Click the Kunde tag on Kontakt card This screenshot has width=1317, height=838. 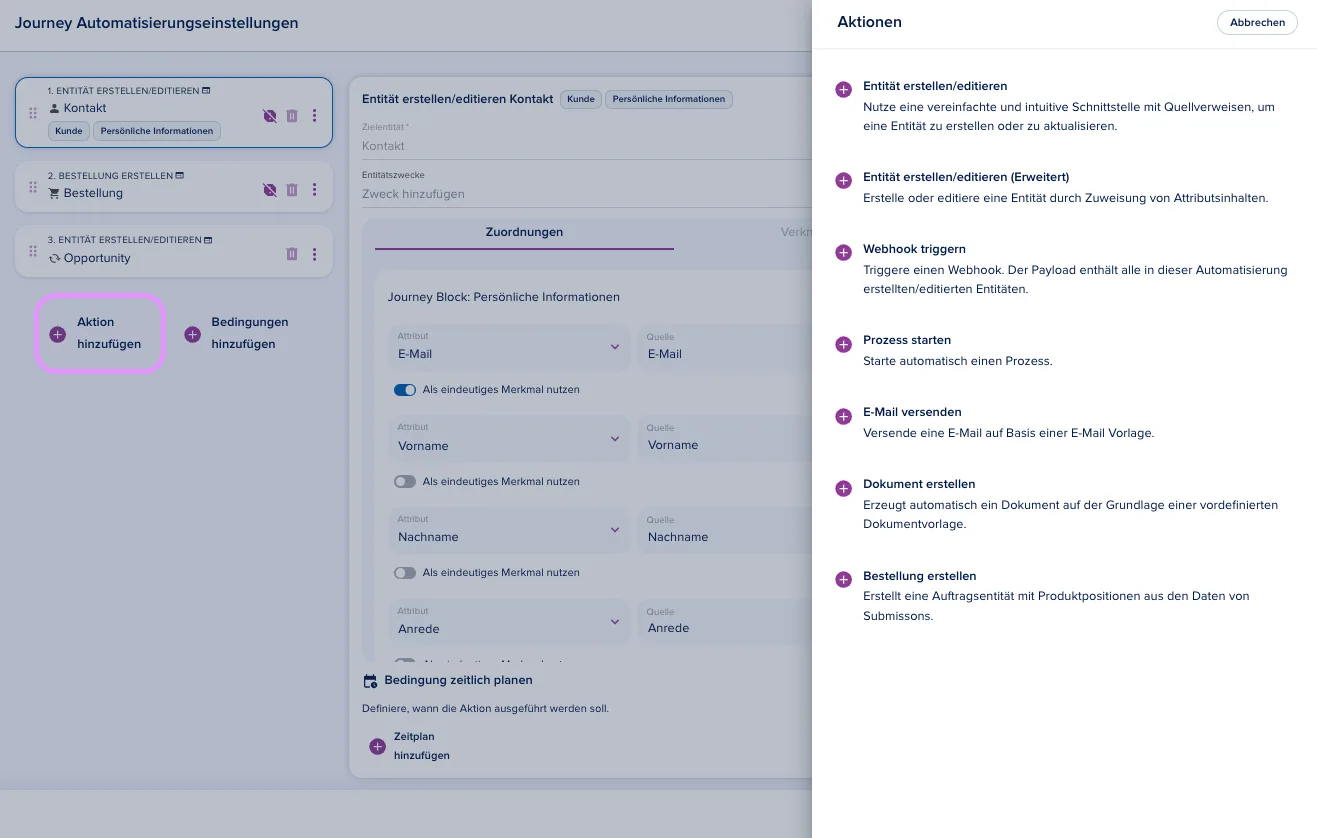pos(69,131)
